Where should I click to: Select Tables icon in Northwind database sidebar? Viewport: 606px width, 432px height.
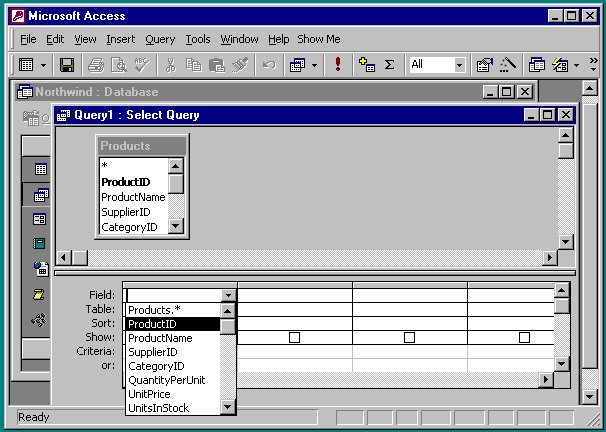[41, 169]
